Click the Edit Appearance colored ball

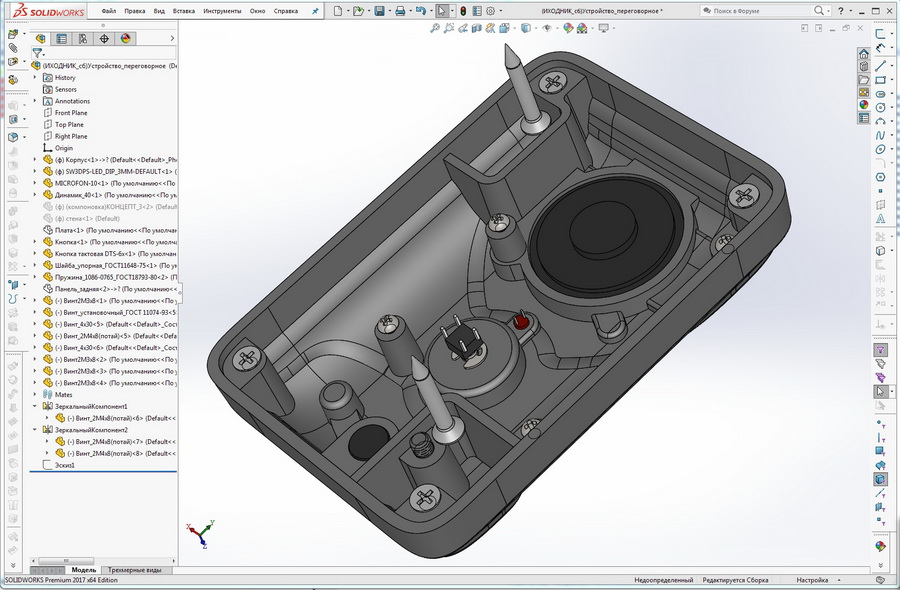(x=567, y=28)
